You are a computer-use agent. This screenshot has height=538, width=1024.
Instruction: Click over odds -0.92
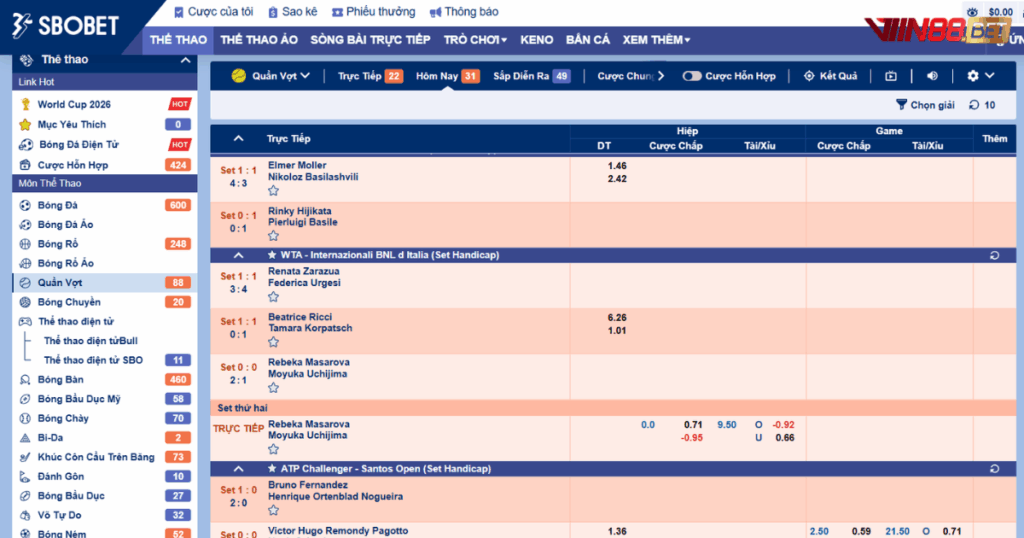[783, 425]
